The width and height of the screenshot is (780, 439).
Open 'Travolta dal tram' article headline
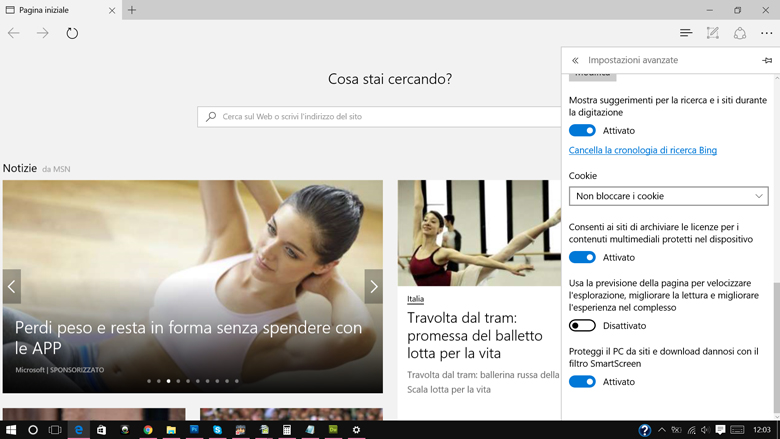pyautogui.click(x=475, y=336)
